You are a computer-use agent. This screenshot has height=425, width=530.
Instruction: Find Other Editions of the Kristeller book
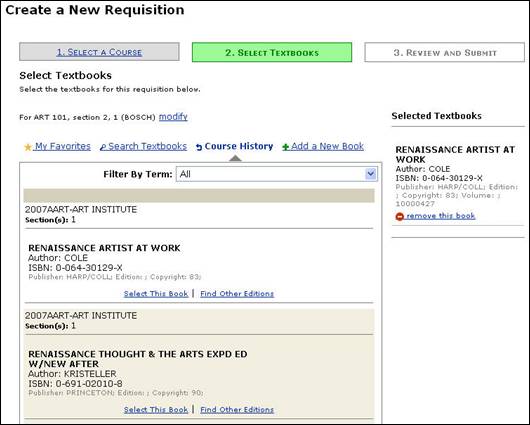237,409
